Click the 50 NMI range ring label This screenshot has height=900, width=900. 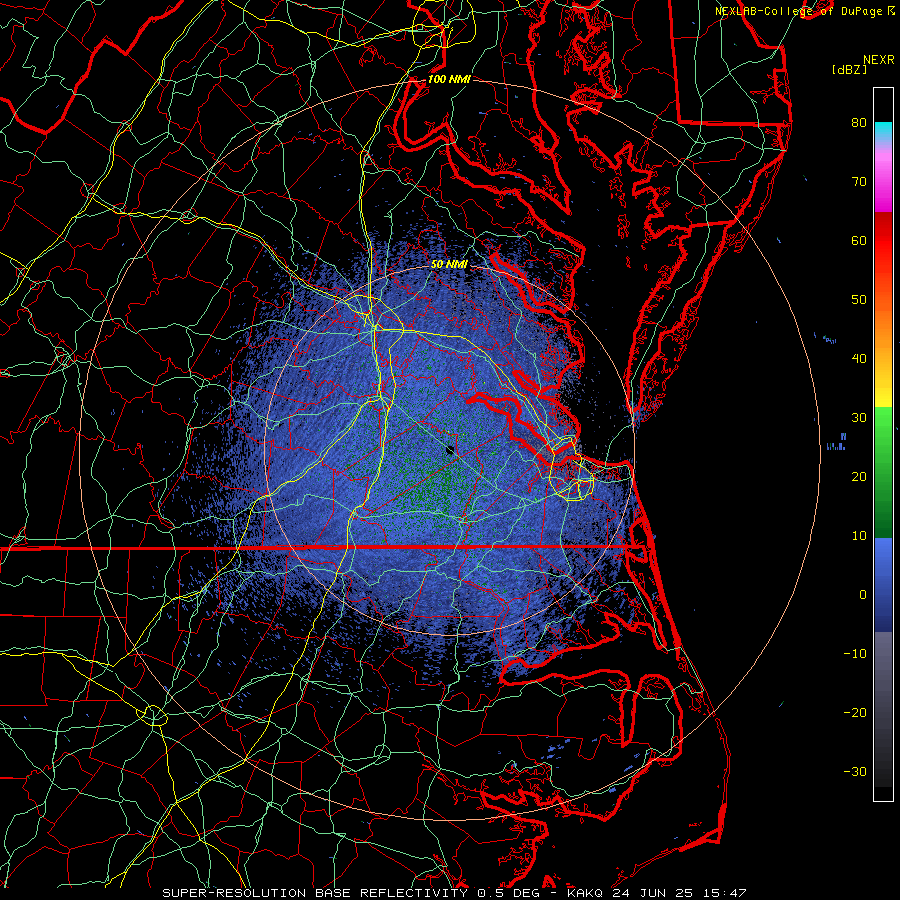449,264
